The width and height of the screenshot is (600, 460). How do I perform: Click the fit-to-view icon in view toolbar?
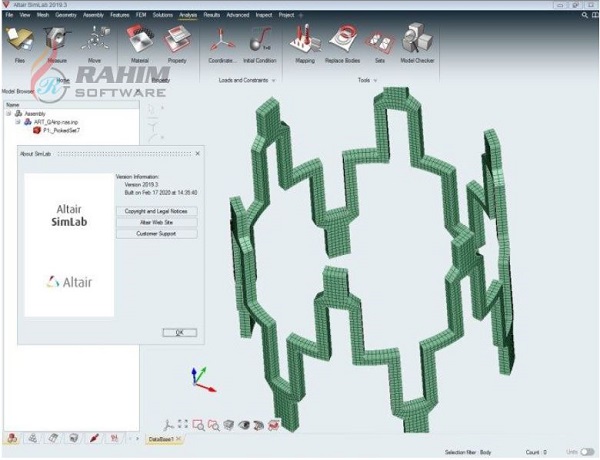tap(183, 424)
